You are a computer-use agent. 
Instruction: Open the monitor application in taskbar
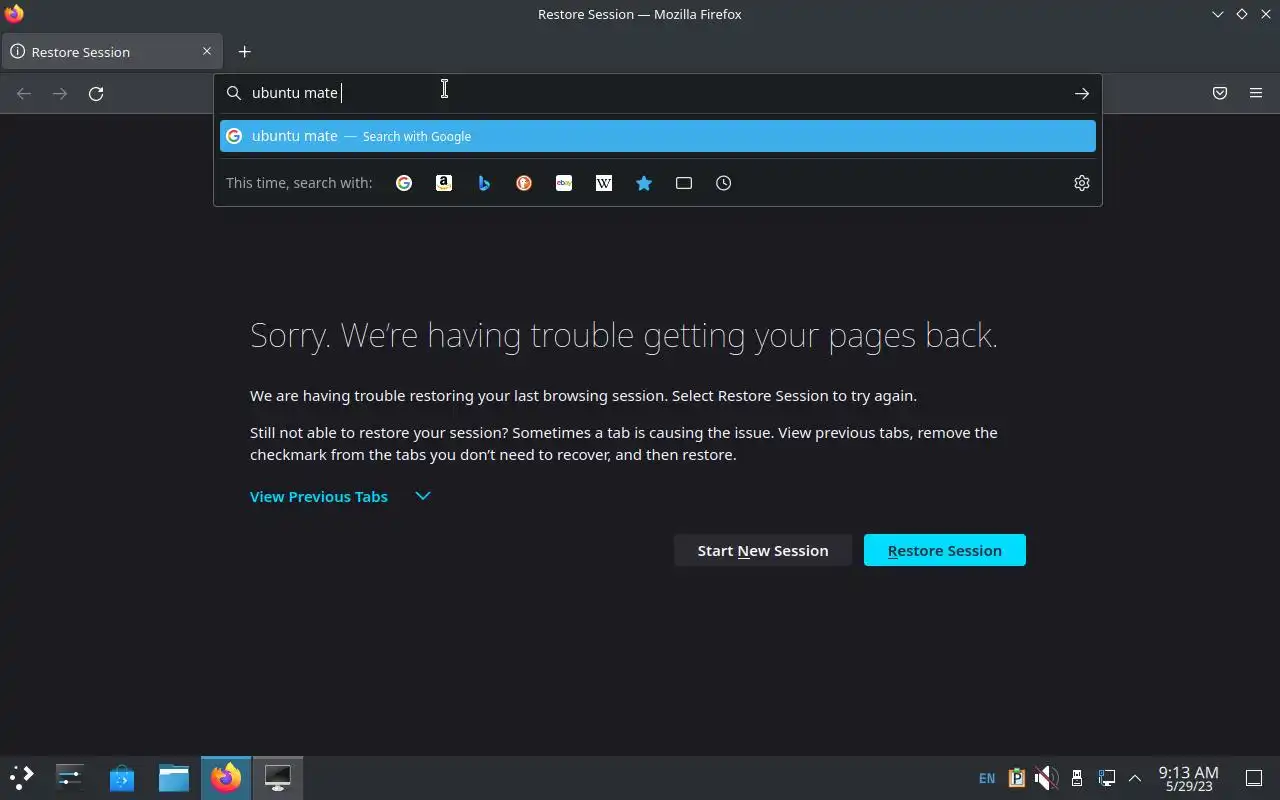click(x=277, y=777)
